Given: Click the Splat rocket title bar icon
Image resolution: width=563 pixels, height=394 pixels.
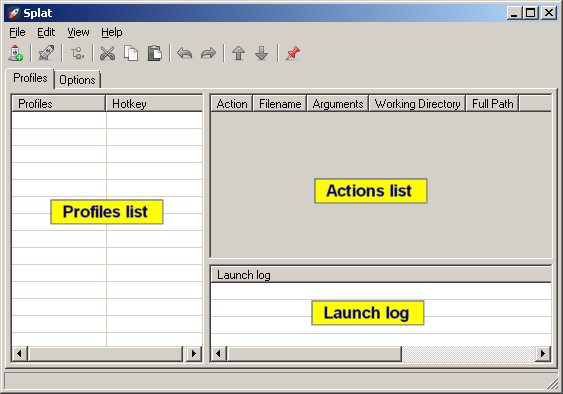Looking at the screenshot, I should (14, 13).
